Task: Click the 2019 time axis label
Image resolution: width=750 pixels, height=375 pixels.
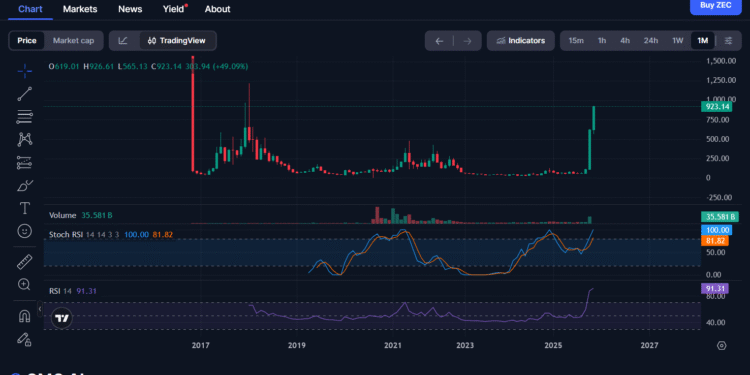Action: point(297,345)
